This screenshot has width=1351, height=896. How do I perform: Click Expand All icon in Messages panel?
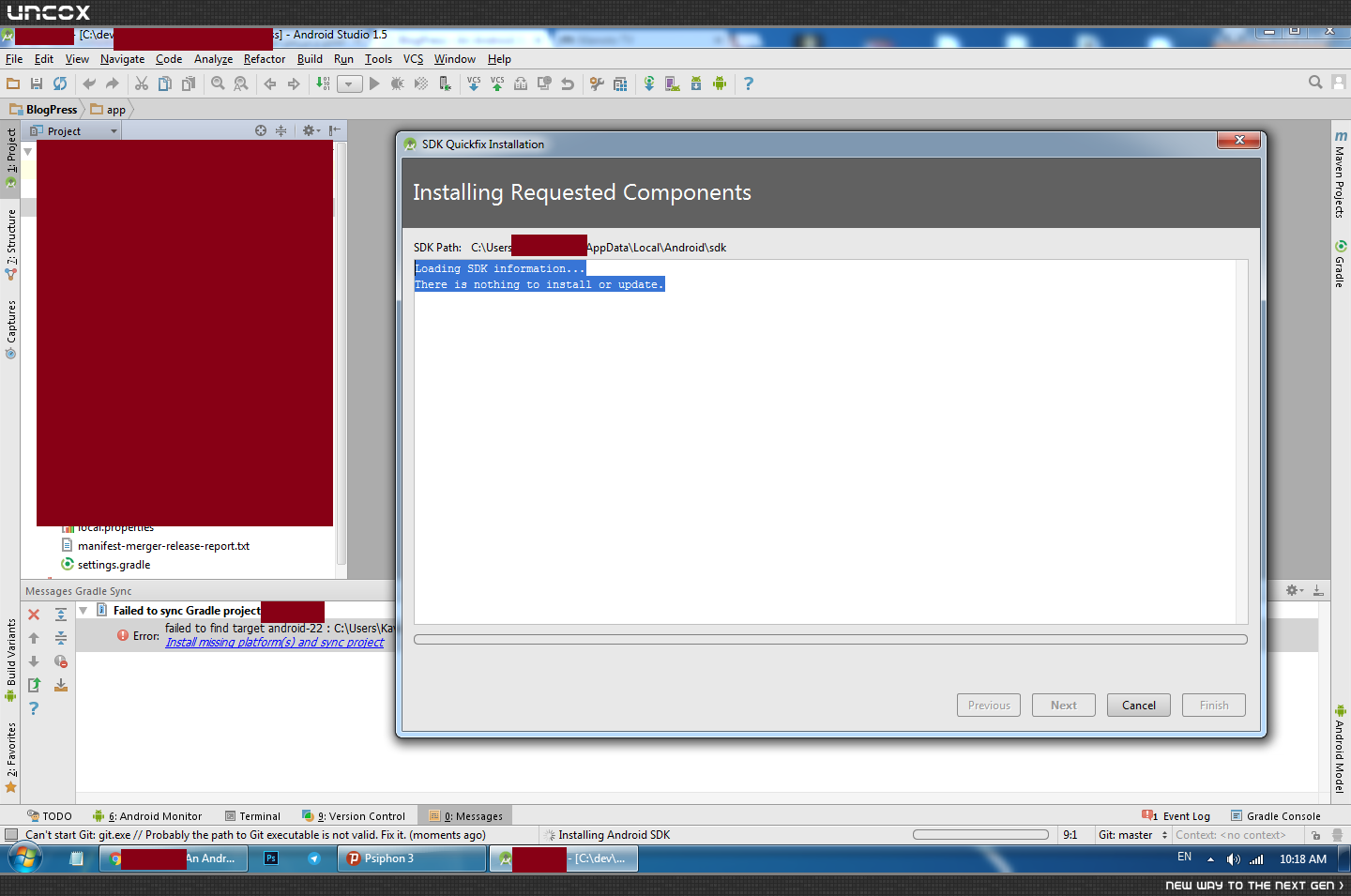(x=61, y=615)
